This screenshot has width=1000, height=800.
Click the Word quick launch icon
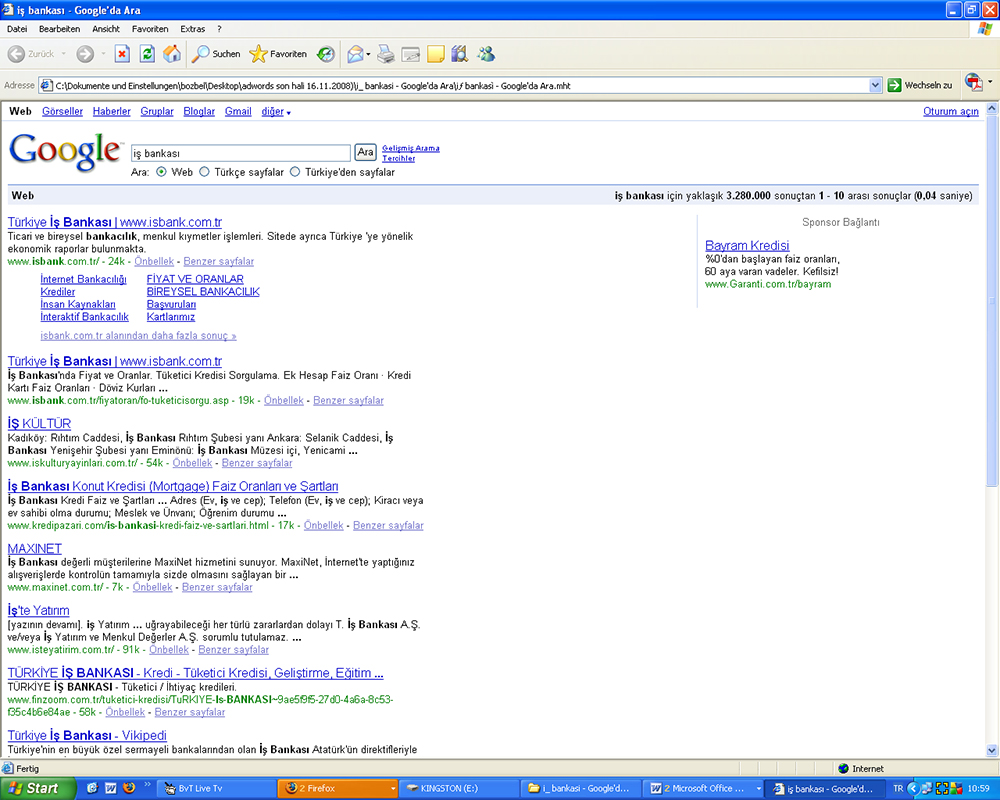tap(110, 789)
